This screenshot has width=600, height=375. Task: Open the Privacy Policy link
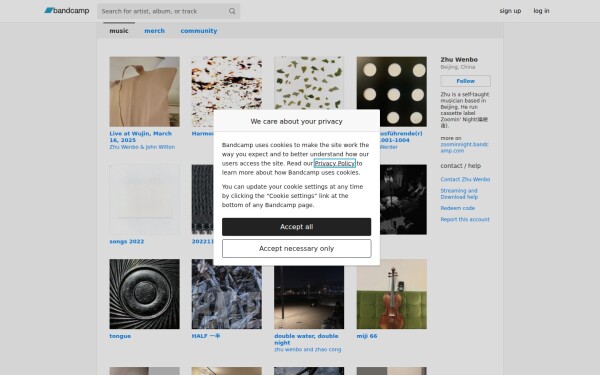click(x=334, y=163)
